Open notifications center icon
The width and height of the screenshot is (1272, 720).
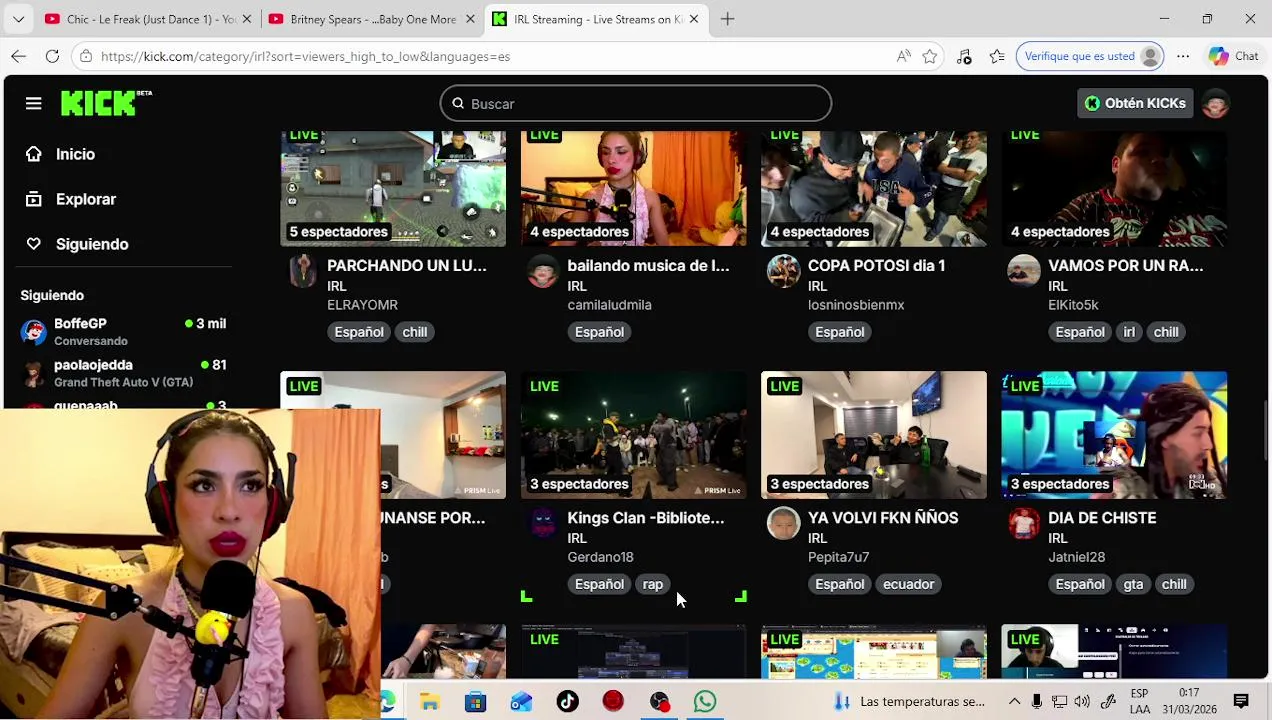pos(1241,701)
